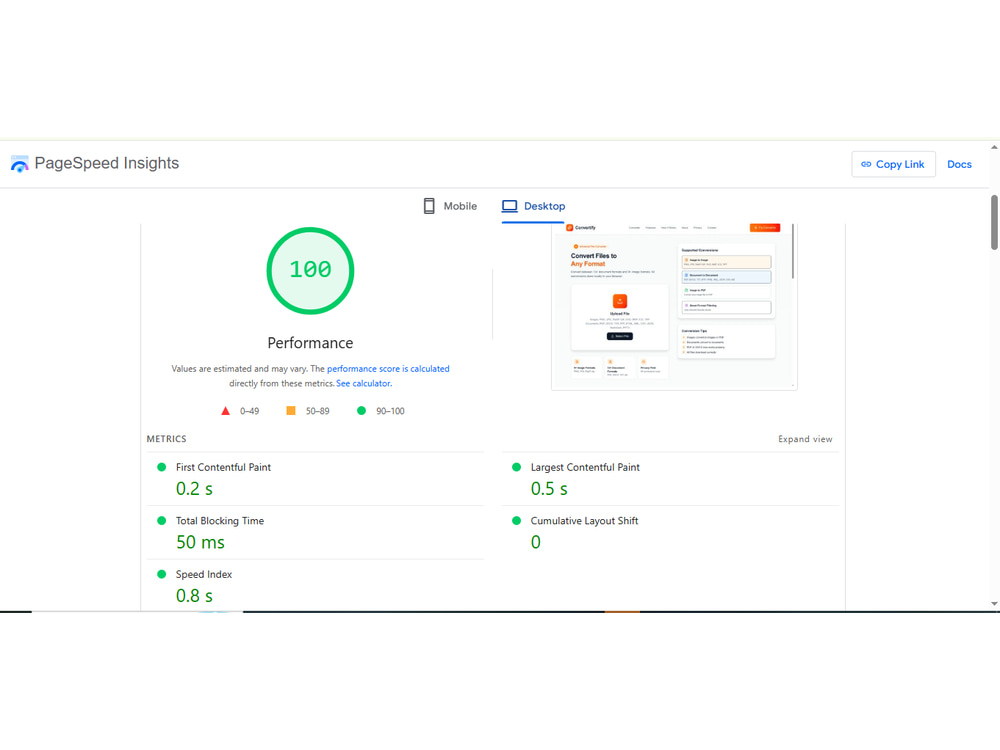Click the Largest Contentful Paint label

pyautogui.click(x=585, y=467)
